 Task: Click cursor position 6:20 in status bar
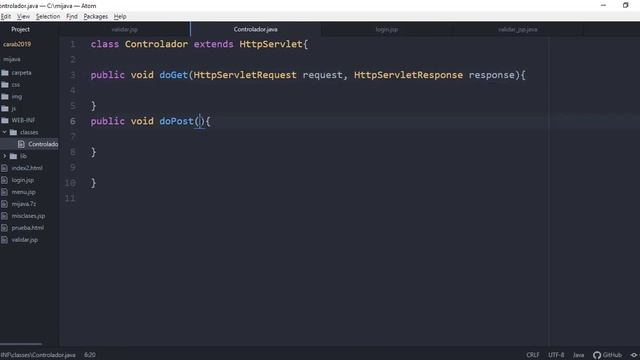tap(90, 355)
